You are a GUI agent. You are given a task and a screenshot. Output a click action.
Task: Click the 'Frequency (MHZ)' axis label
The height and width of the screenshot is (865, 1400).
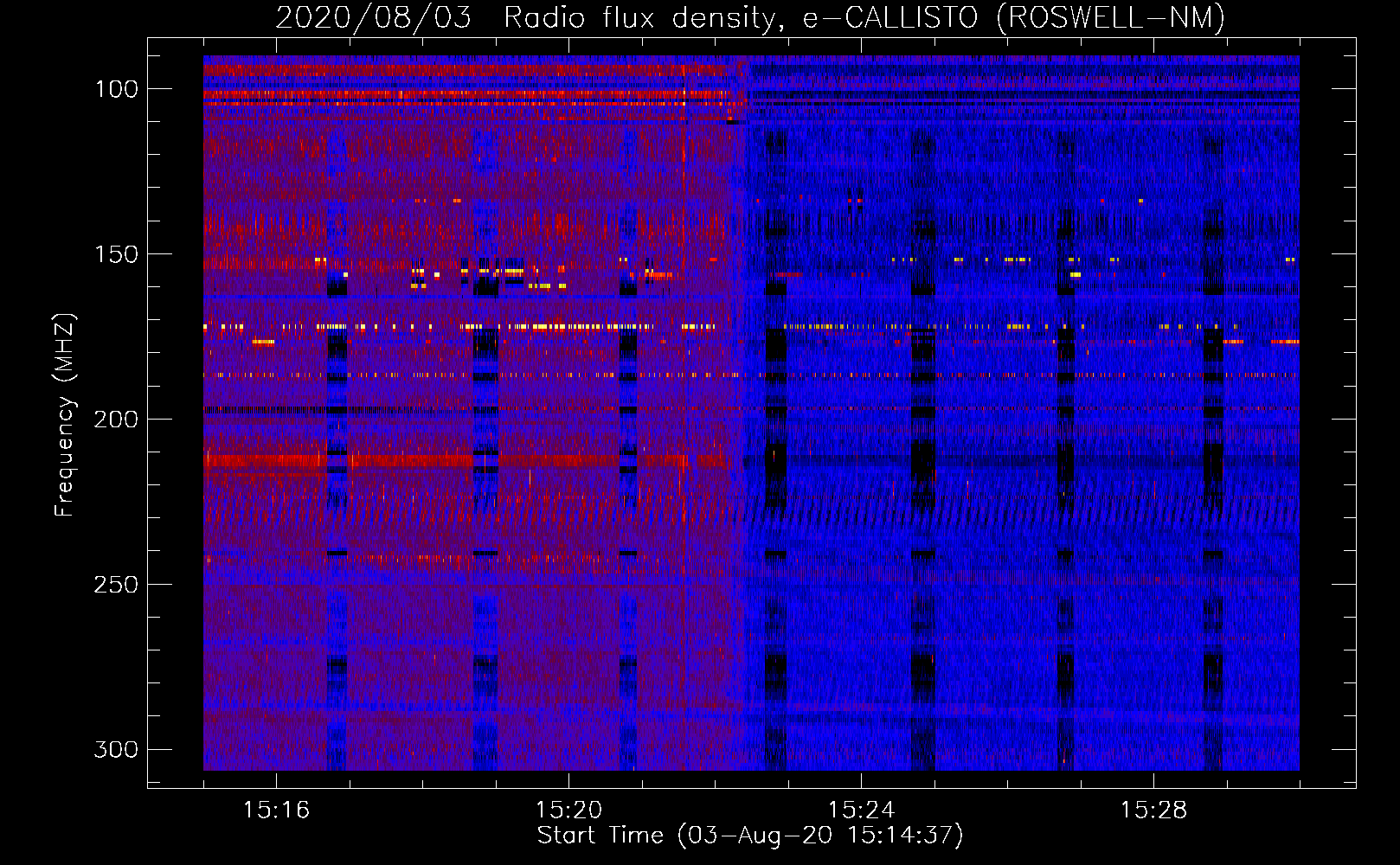click(65, 415)
